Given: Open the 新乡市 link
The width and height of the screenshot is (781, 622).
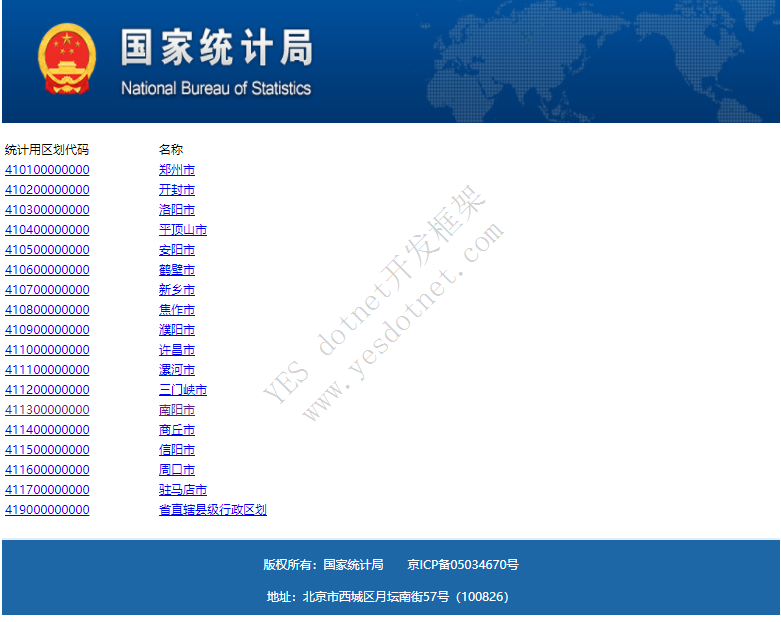Looking at the screenshot, I should [177, 289].
